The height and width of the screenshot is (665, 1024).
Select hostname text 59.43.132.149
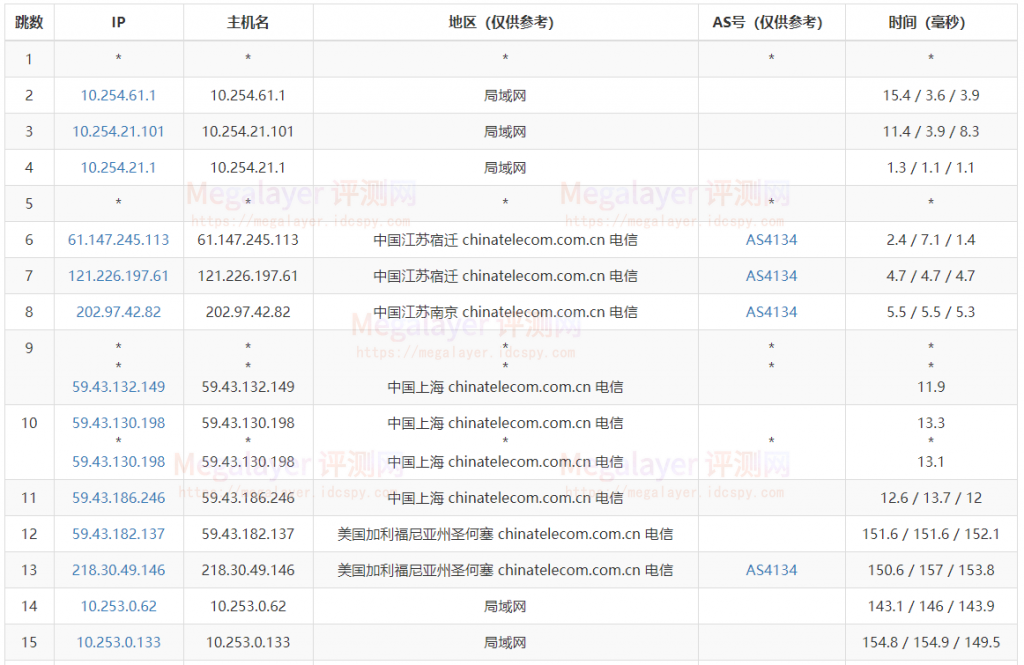click(x=248, y=387)
